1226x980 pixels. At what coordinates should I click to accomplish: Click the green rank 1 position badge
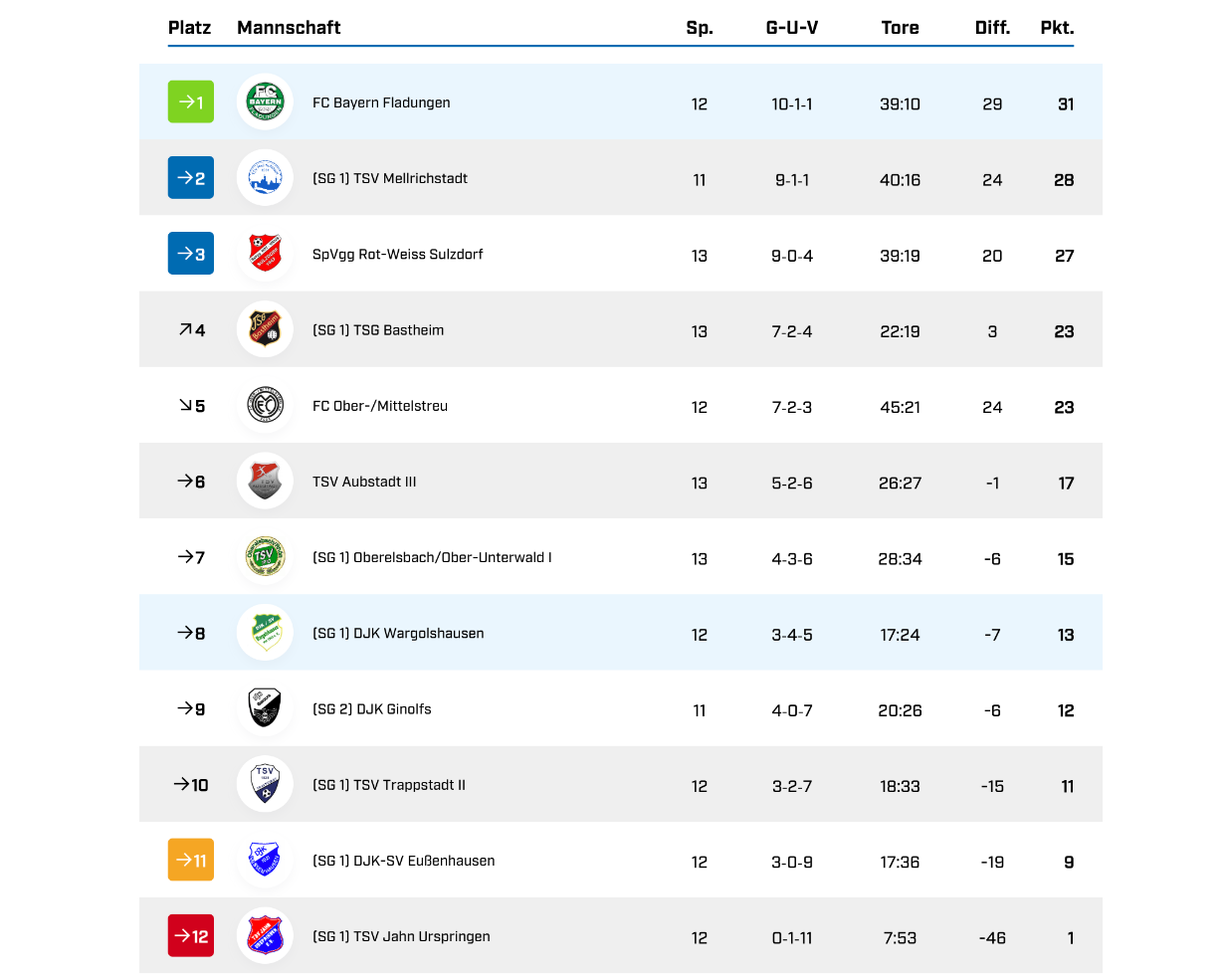coord(191,102)
